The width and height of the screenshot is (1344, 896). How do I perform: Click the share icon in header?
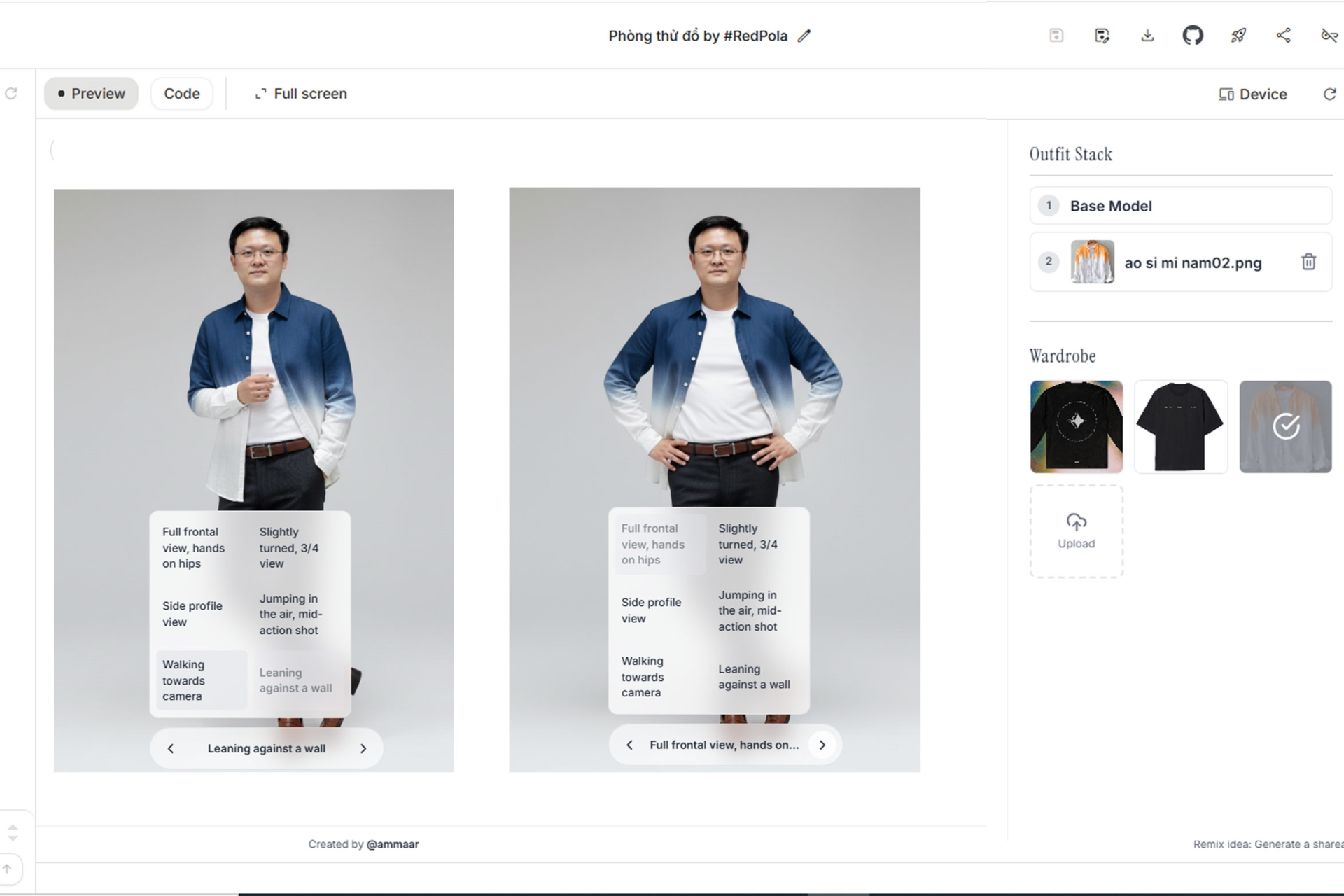pos(1283,36)
